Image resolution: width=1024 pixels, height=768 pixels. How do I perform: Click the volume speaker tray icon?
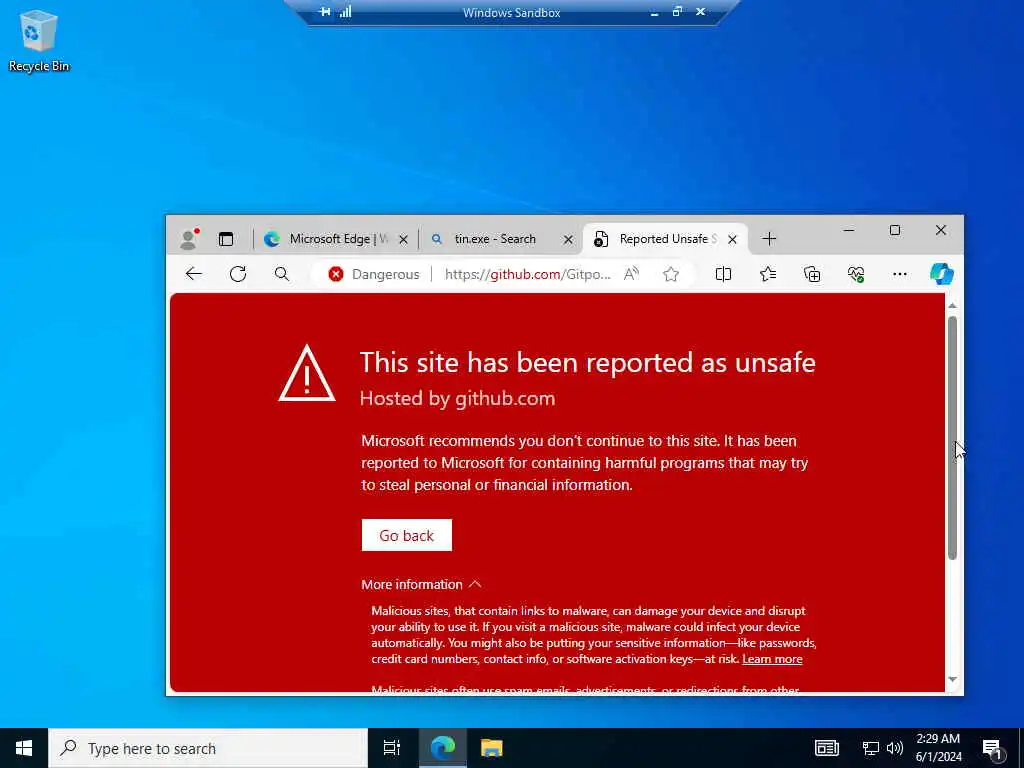point(895,748)
